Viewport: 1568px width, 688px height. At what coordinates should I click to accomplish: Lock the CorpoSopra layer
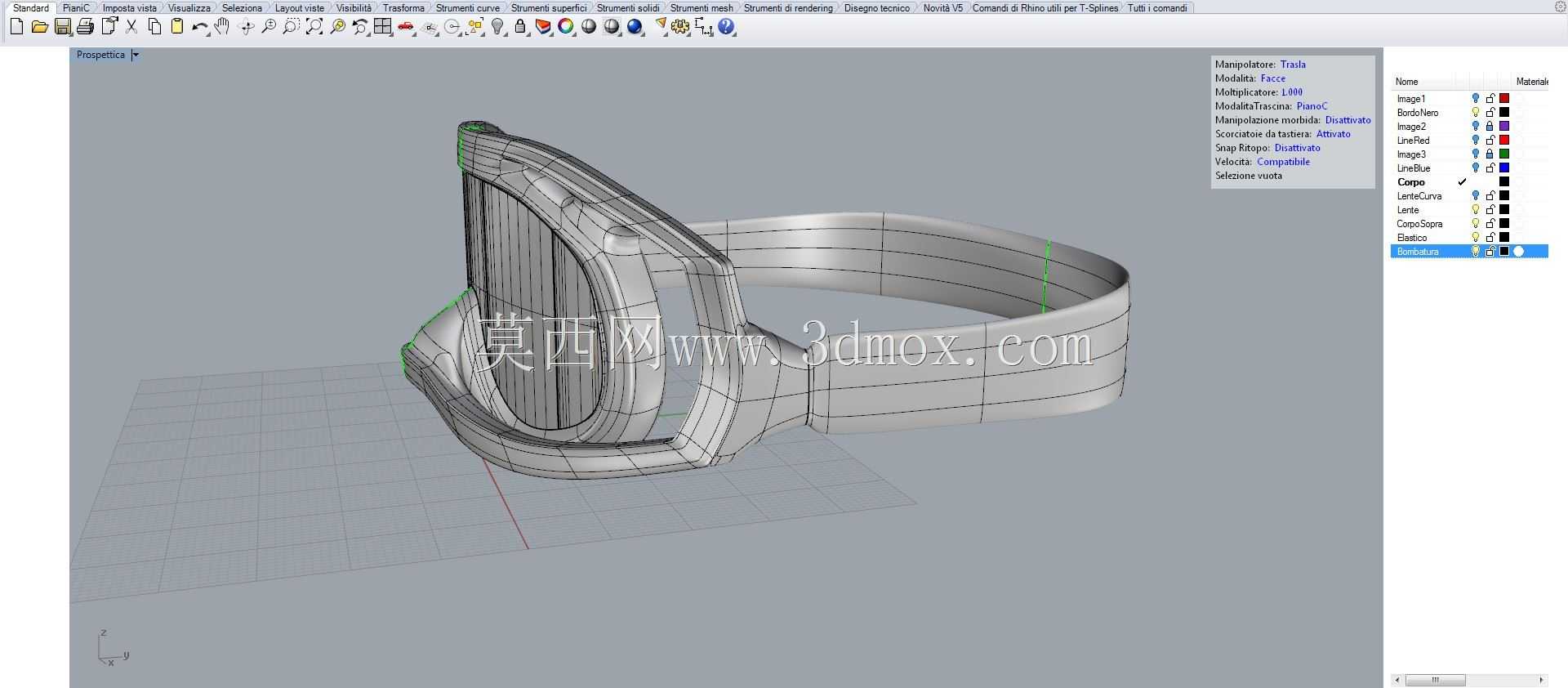(1490, 224)
